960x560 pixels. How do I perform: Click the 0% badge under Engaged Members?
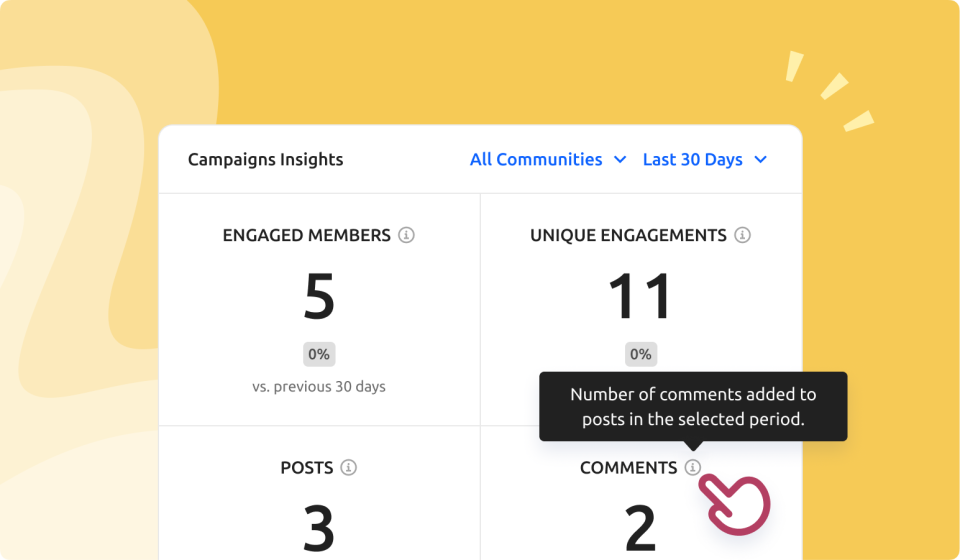pos(319,354)
